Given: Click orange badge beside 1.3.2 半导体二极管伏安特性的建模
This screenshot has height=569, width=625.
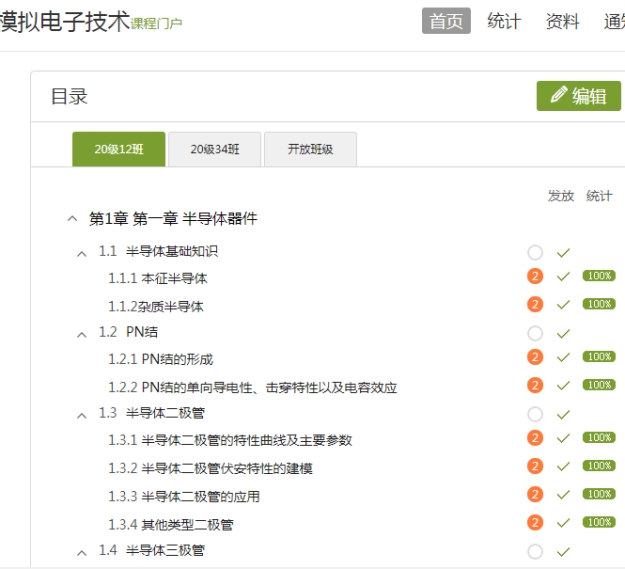Looking at the screenshot, I should point(535,467).
